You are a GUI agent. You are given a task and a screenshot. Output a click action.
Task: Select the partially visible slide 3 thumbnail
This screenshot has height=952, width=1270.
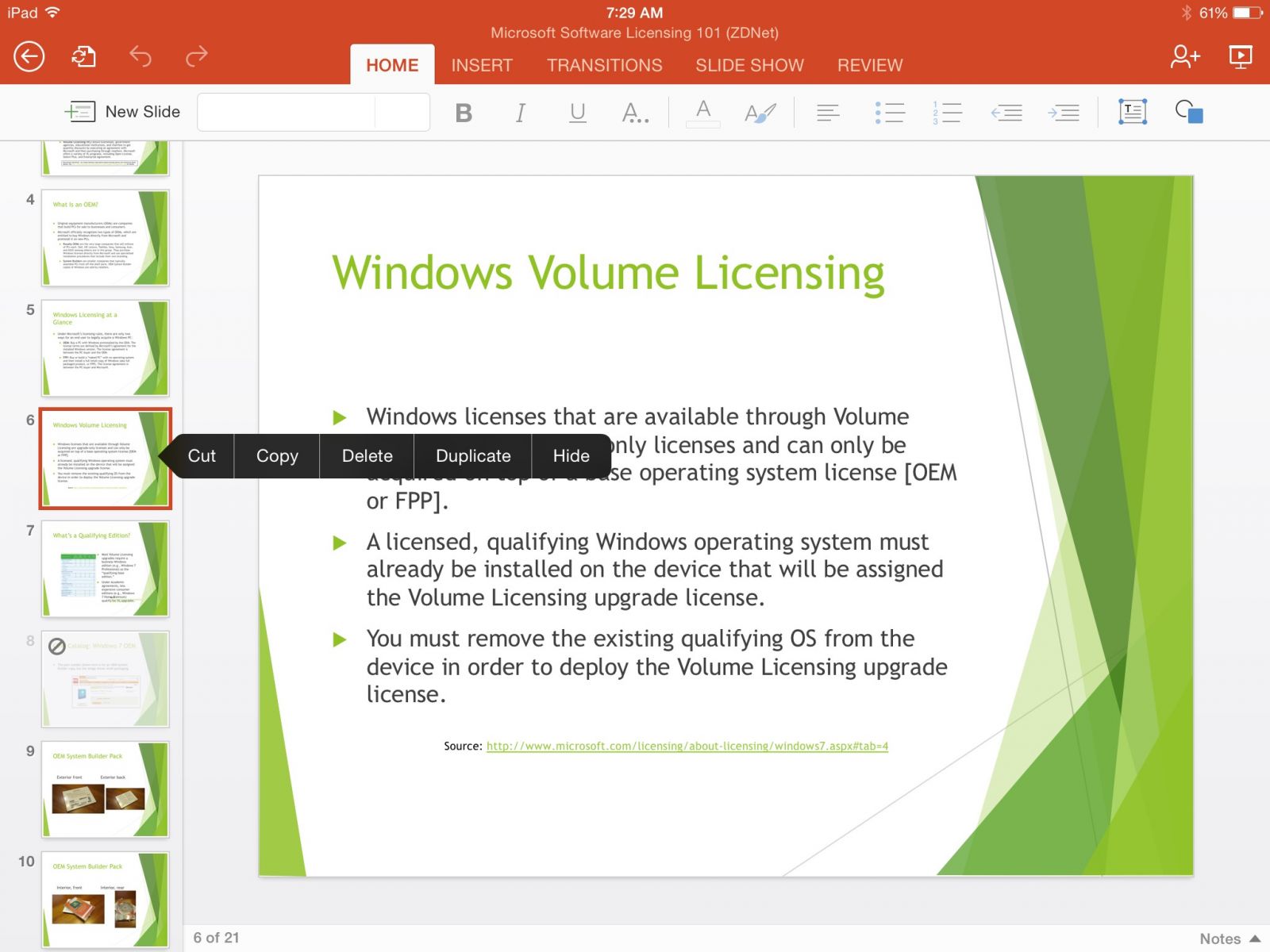106,158
